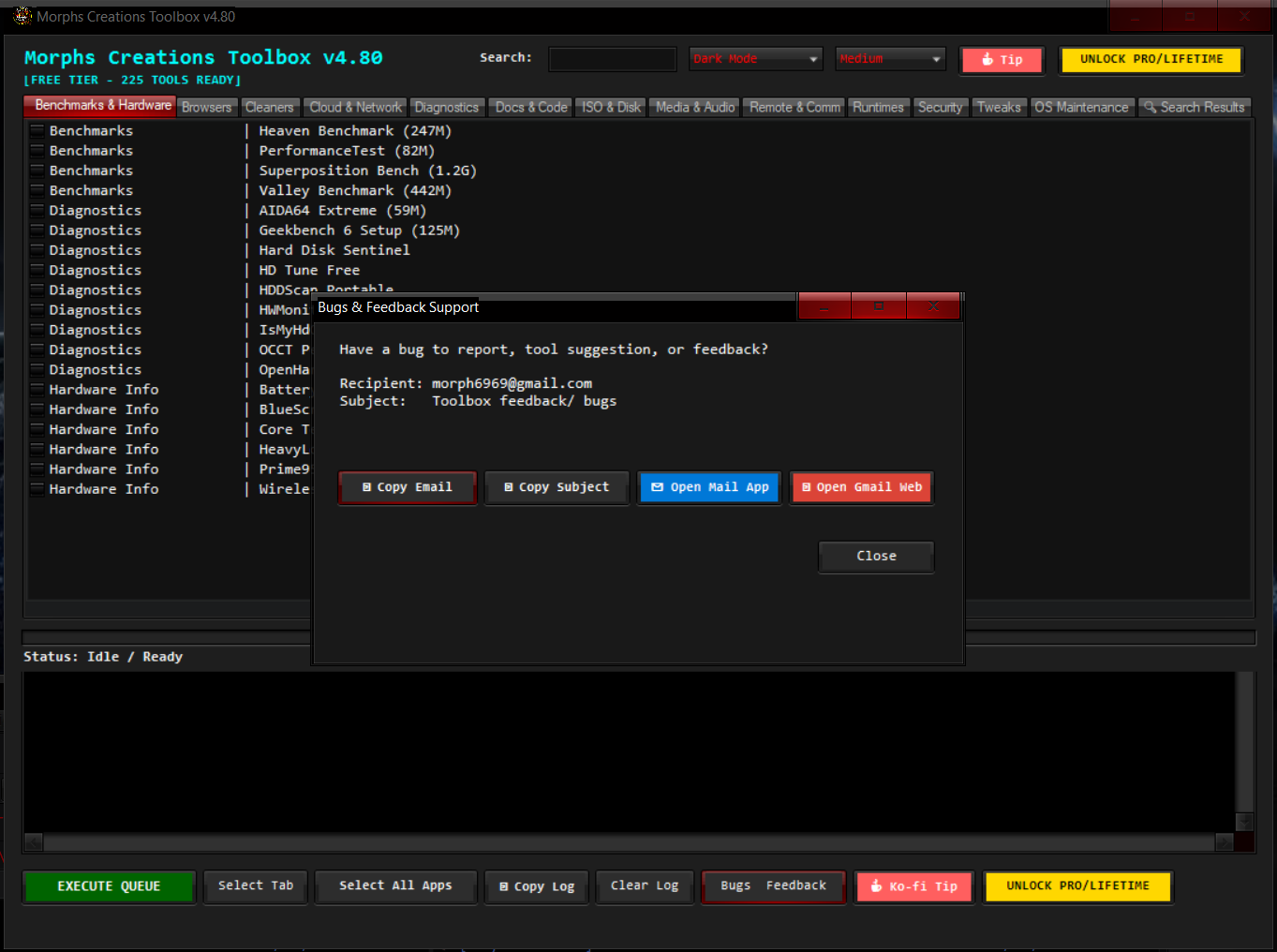Screen dimensions: 1277x952
Task: Click Copy Subject in feedback dialog
Action: click(557, 487)
